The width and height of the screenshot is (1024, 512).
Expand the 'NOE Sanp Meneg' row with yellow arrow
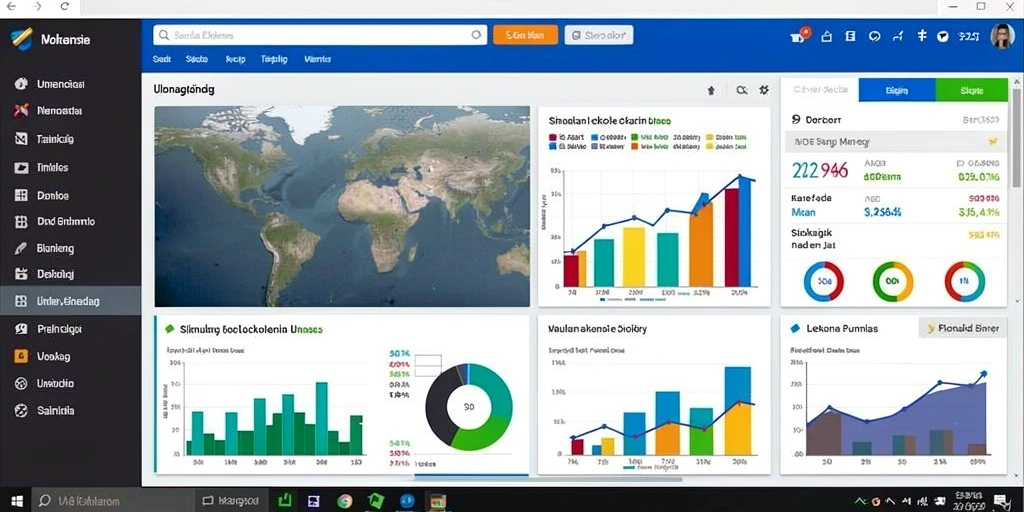pyautogui.click(x=895, y=141)
